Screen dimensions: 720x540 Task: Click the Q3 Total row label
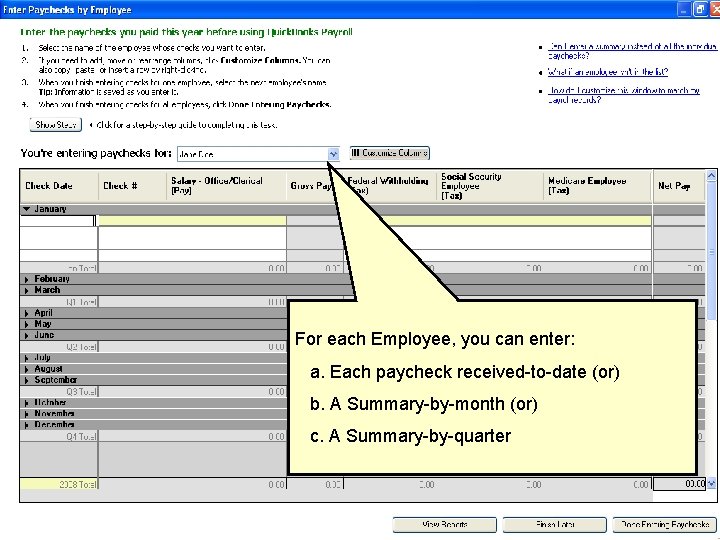click(81, 392)
